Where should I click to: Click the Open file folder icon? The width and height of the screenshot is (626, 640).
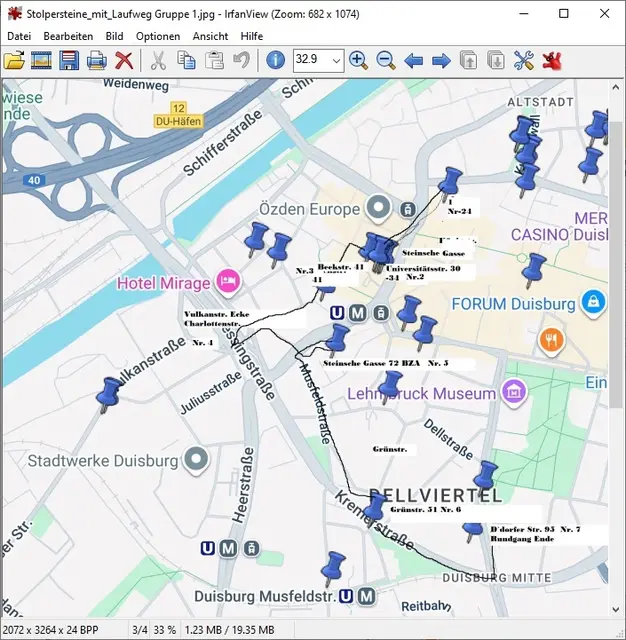[15, 61]
